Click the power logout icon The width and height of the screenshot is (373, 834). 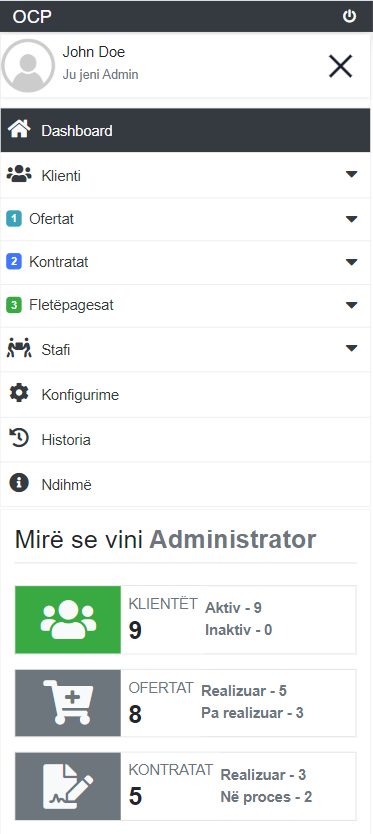(x=349, y=16)
